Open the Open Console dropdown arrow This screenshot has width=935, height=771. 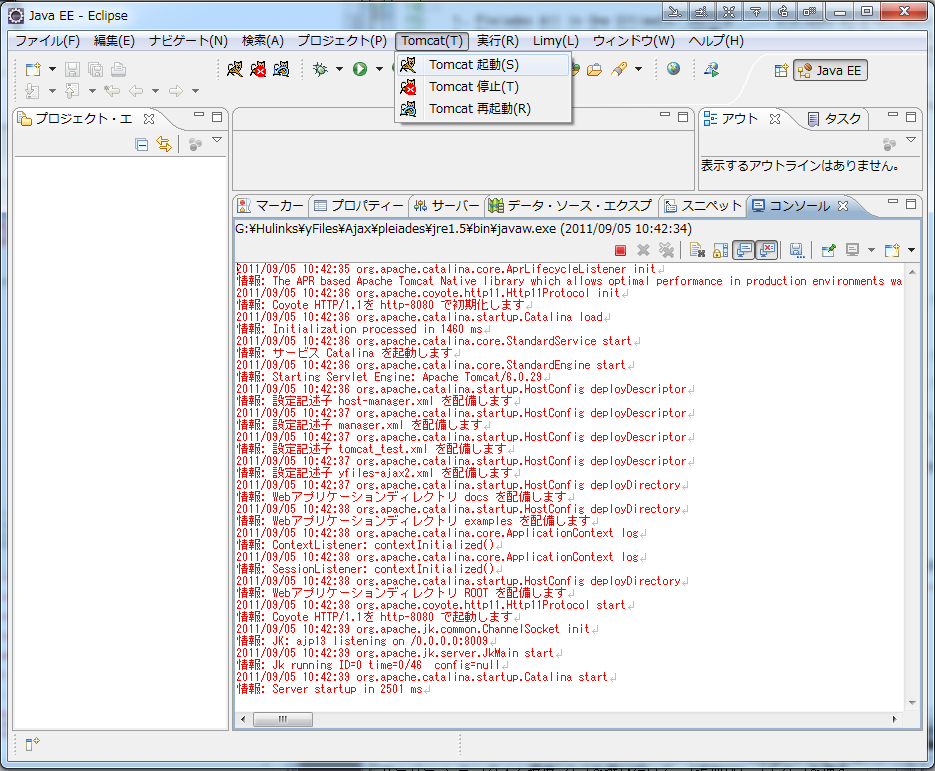(911, 250)
